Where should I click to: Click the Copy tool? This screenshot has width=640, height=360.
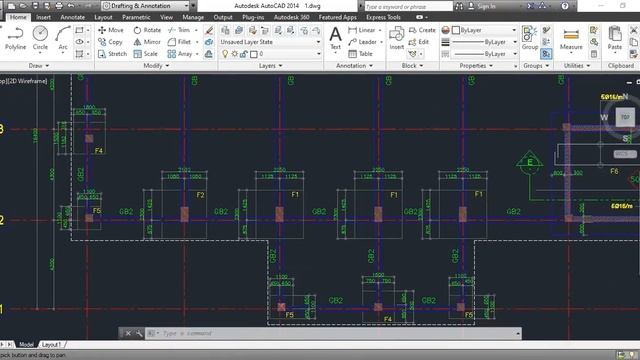(110, 42)
